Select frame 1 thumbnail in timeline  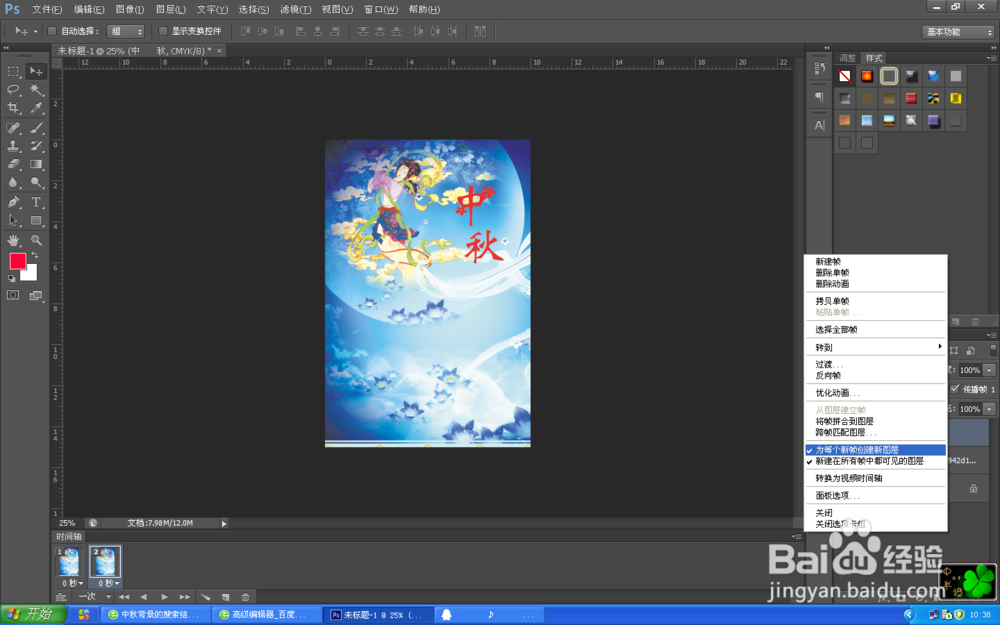click(68, 562)
